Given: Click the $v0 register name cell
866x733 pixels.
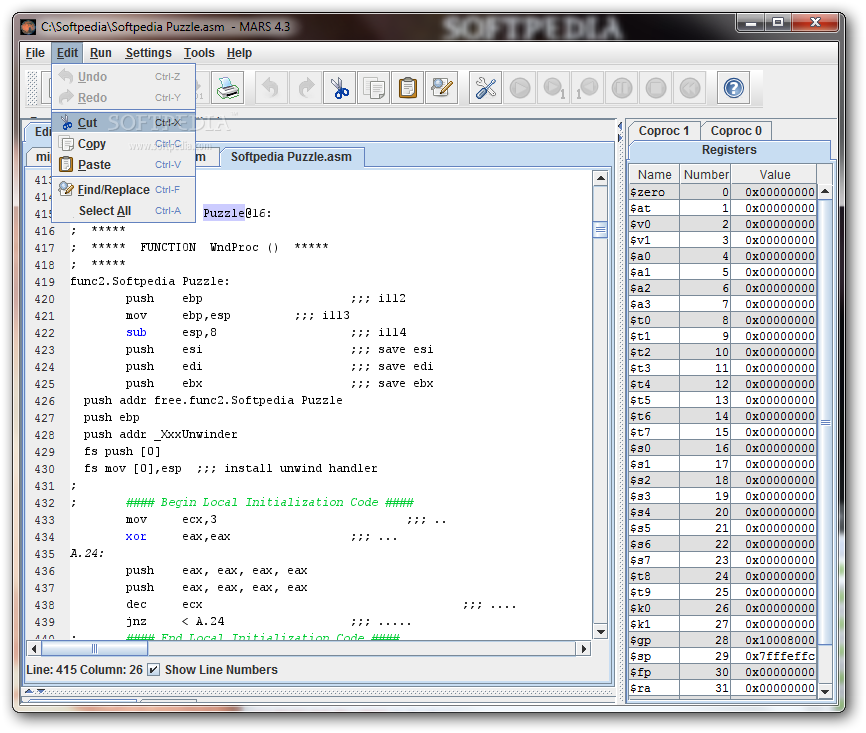Looking at the screenshot, I should 654,224.
